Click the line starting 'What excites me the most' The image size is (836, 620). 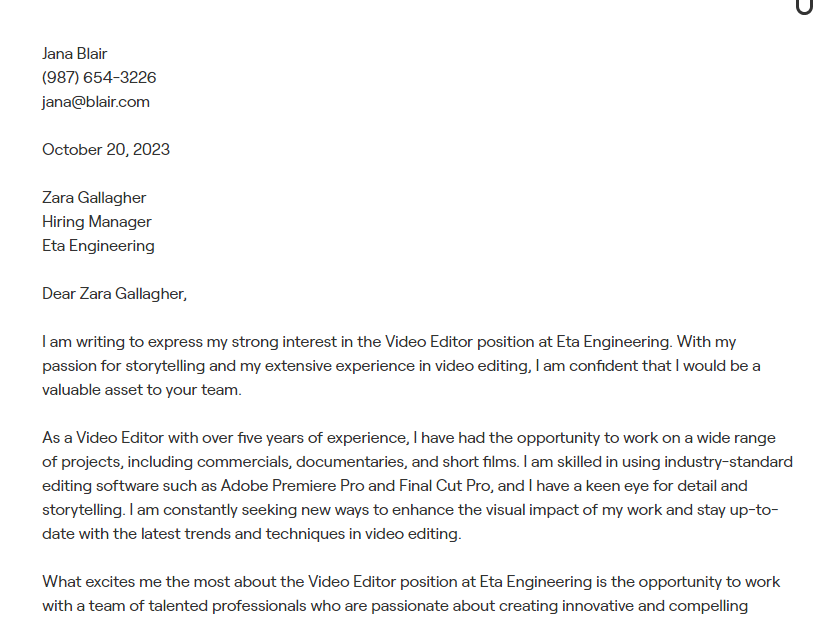pyautogui.click(x=411, y=582)
